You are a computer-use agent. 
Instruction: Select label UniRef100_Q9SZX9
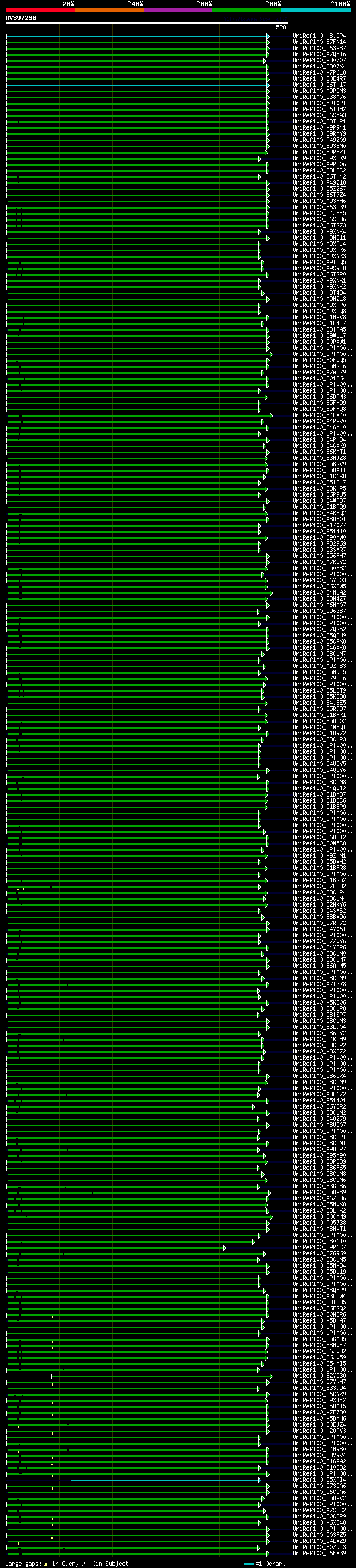[319, 159]
